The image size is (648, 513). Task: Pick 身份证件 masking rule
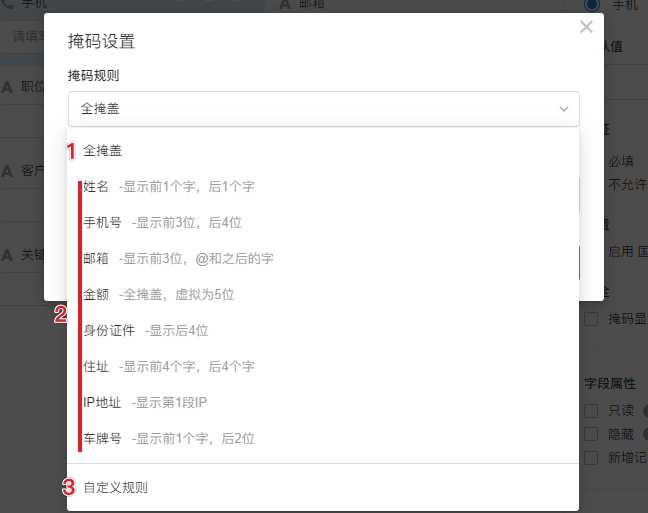tap(323, 330)
